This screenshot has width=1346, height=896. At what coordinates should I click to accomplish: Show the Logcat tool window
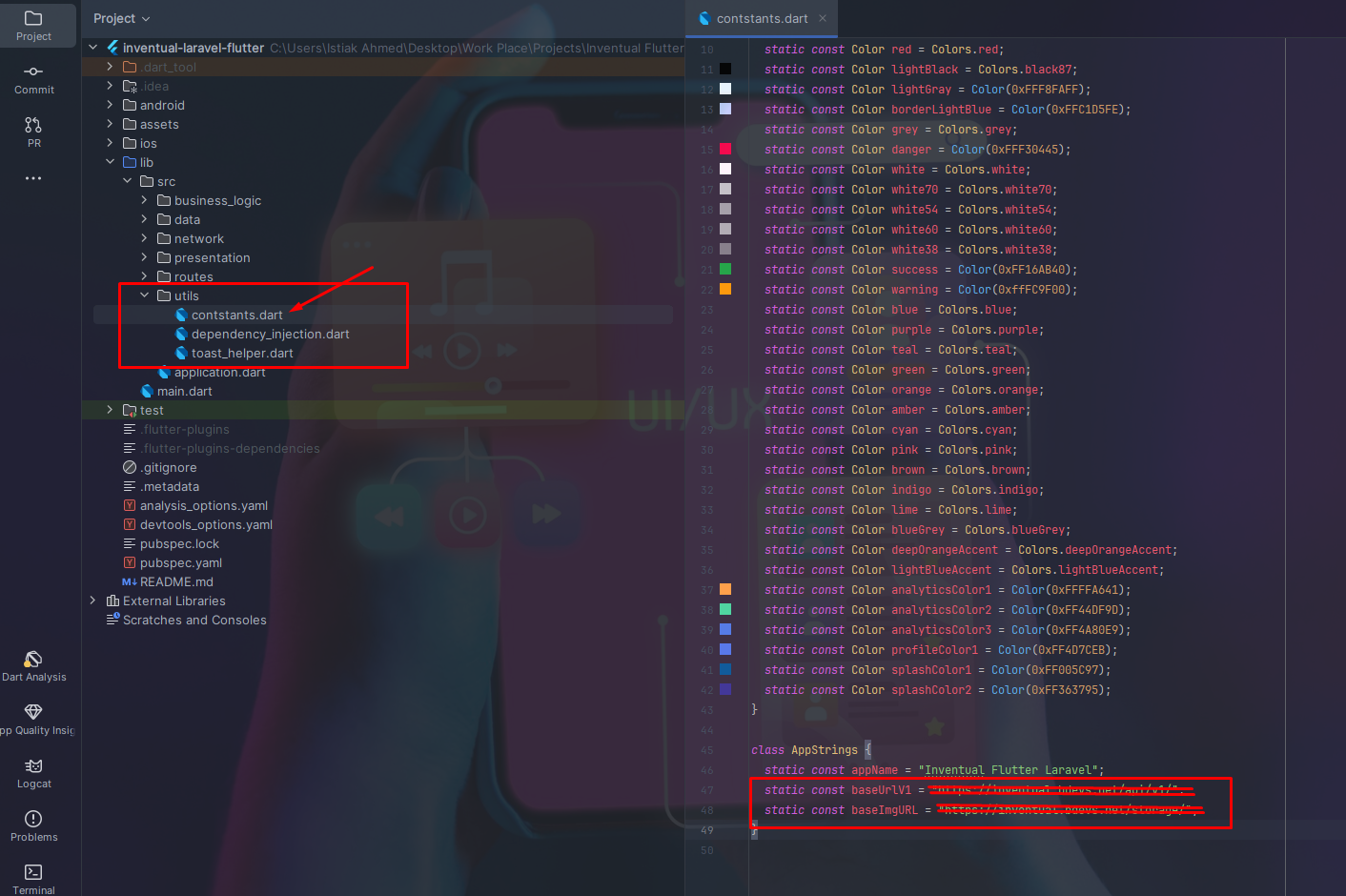(x=33, y=772)
